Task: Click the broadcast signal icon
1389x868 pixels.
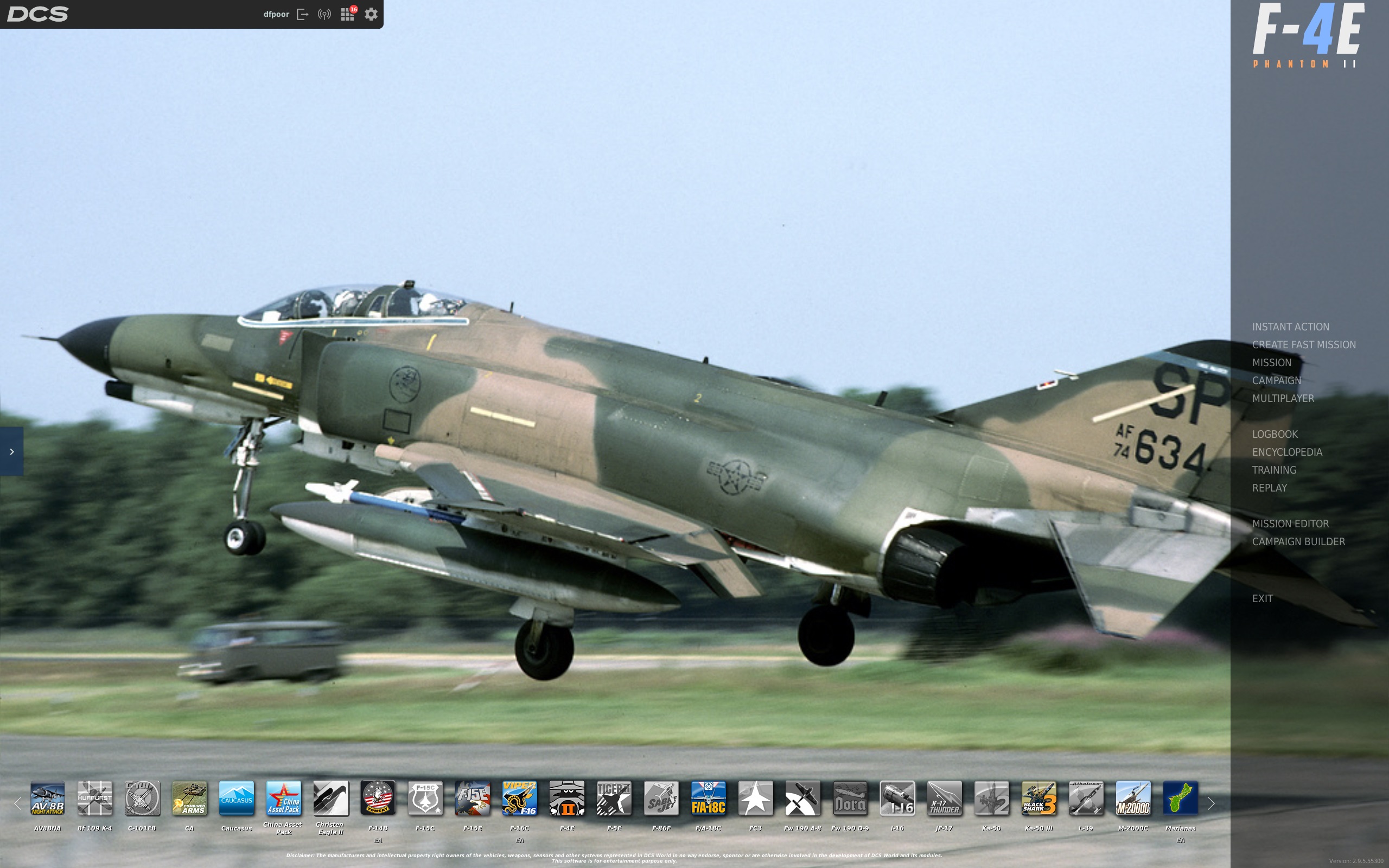Action: [x=324, y=14]
